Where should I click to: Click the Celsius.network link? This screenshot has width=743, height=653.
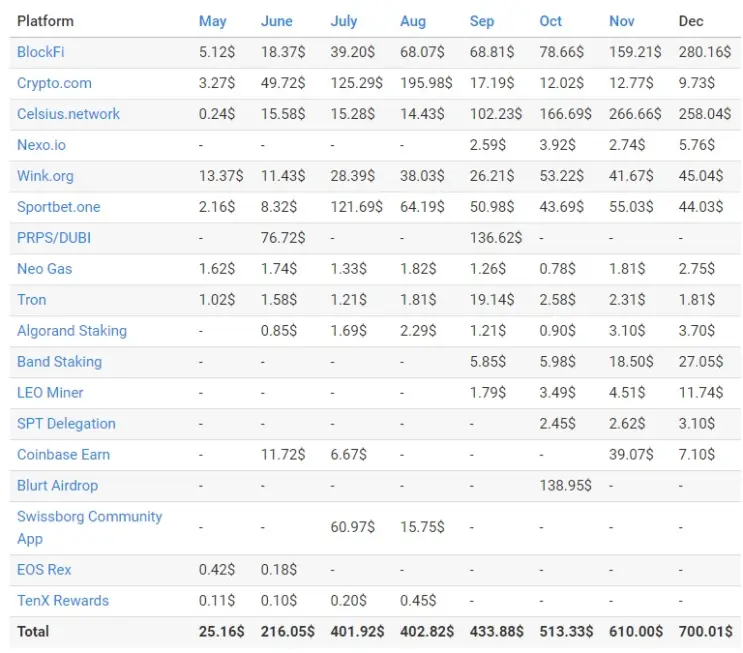pyautogui.click(x=68, y=114)
